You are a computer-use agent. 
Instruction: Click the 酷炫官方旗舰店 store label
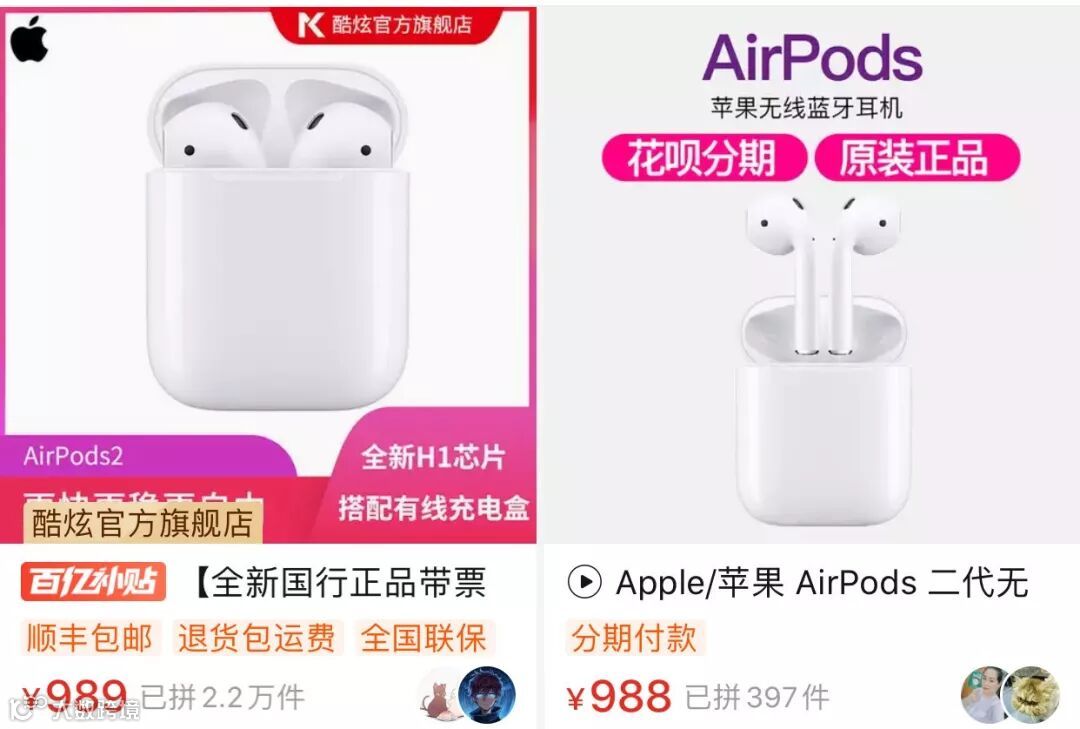click(143, 523)
